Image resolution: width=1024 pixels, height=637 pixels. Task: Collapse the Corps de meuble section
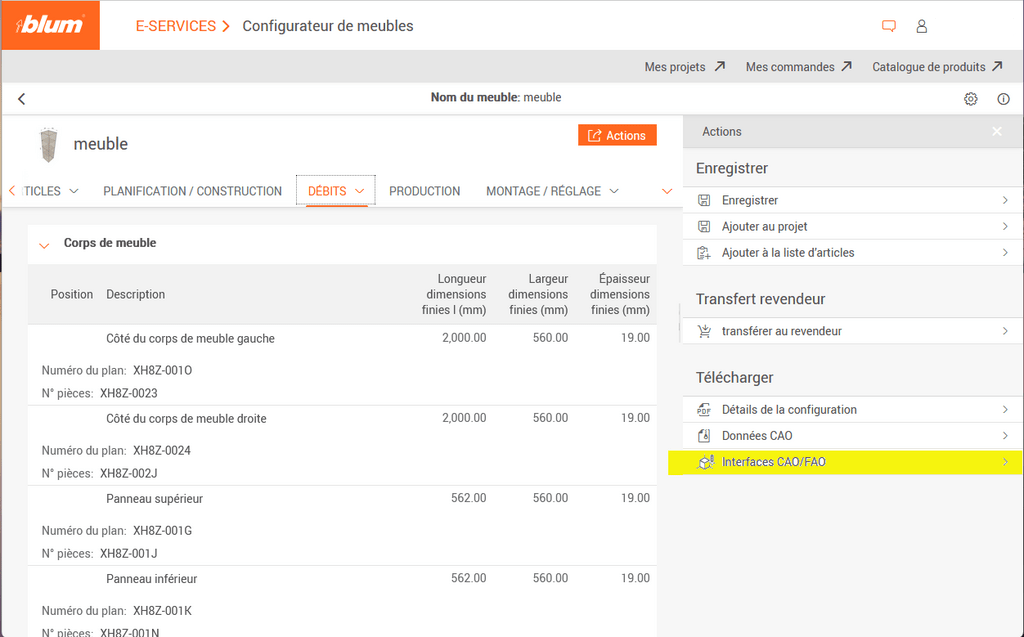(x=44, y=244)
